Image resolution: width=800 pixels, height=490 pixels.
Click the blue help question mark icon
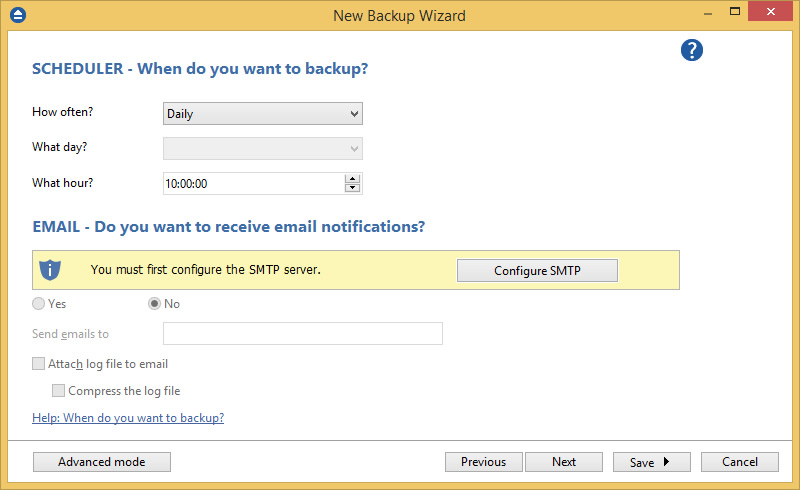[x=692, y=51]
